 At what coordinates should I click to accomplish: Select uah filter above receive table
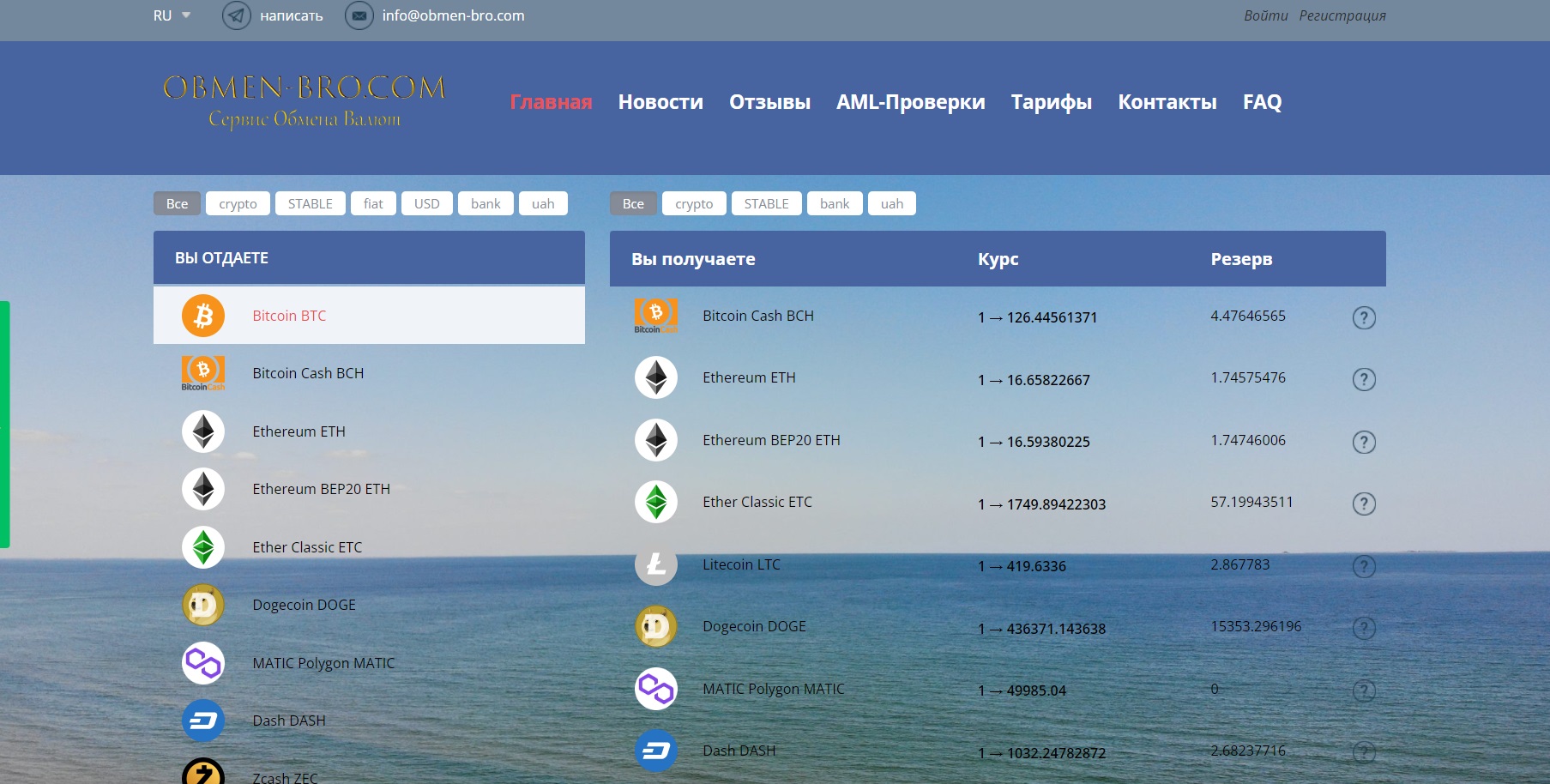click(892, 203)
